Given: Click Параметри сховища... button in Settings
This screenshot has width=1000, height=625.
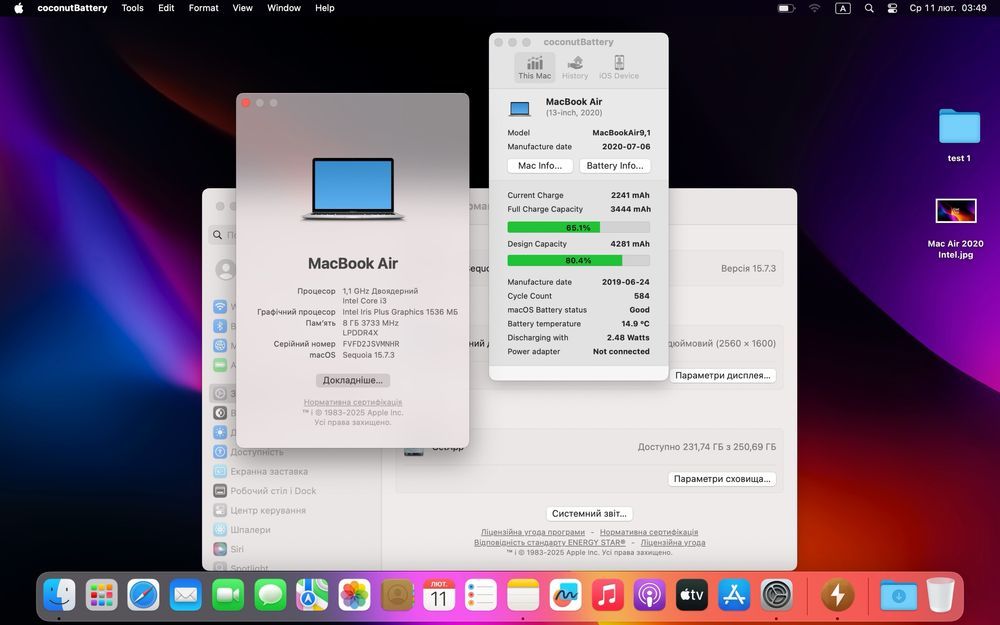Looking at the screenshot, I should click(722, 479).
